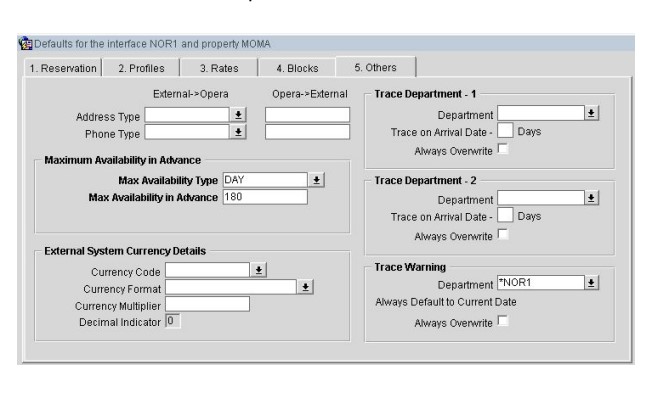Viewport: 650px width, 401px height.
Task: Open Trace Department 1 Department dropdown
Action: [x=592, y=115]
